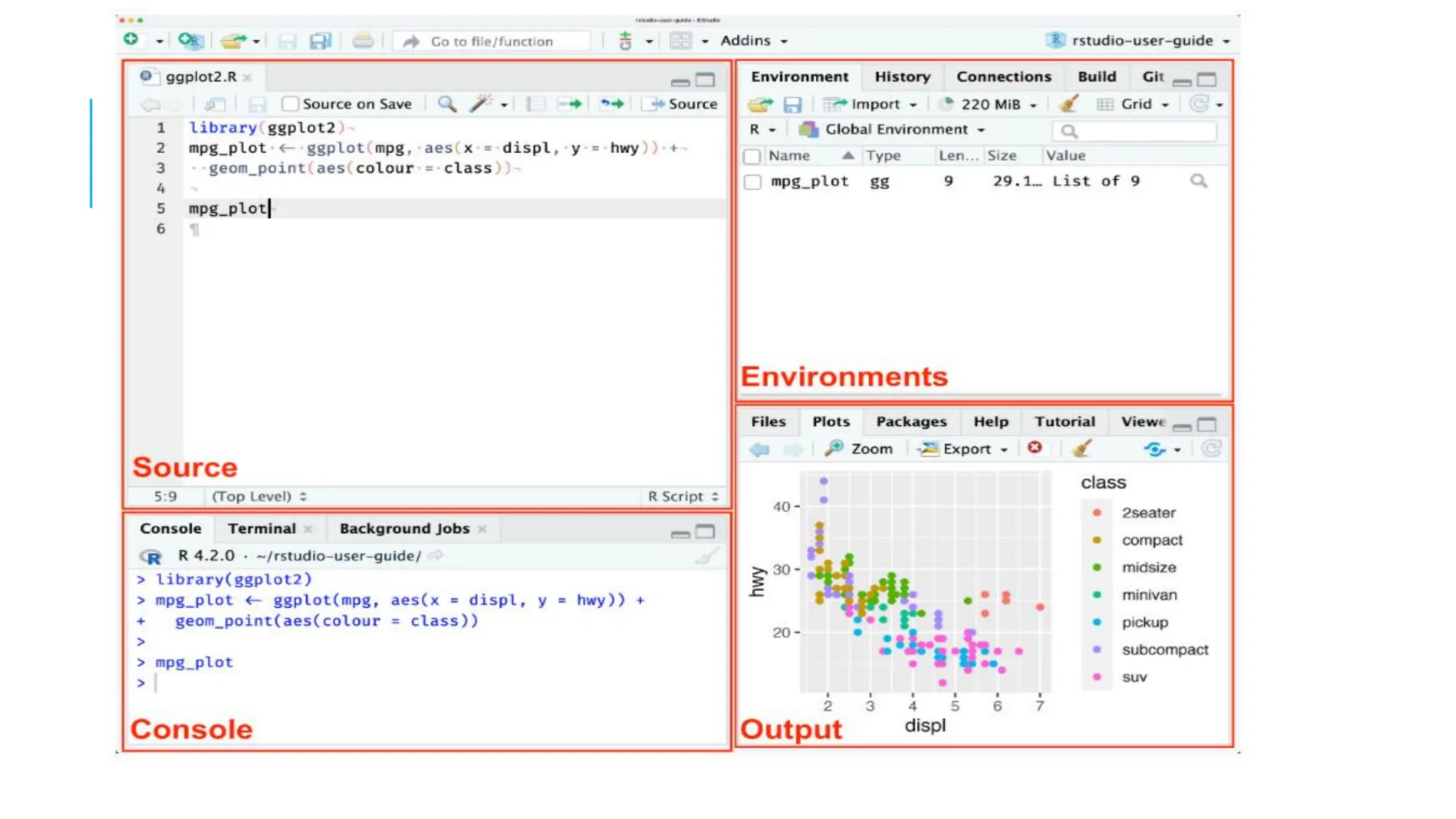Click the new file plus icon

132,40
